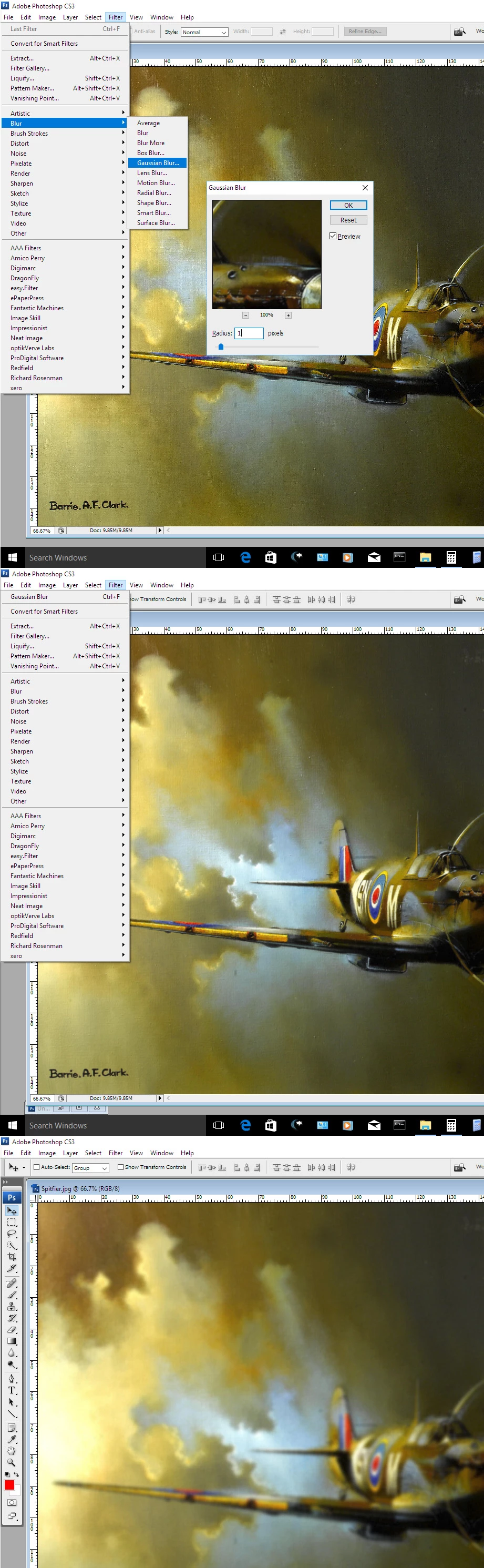Reset to default black and white colors

pyautogui.click(x=7, y=1474)
